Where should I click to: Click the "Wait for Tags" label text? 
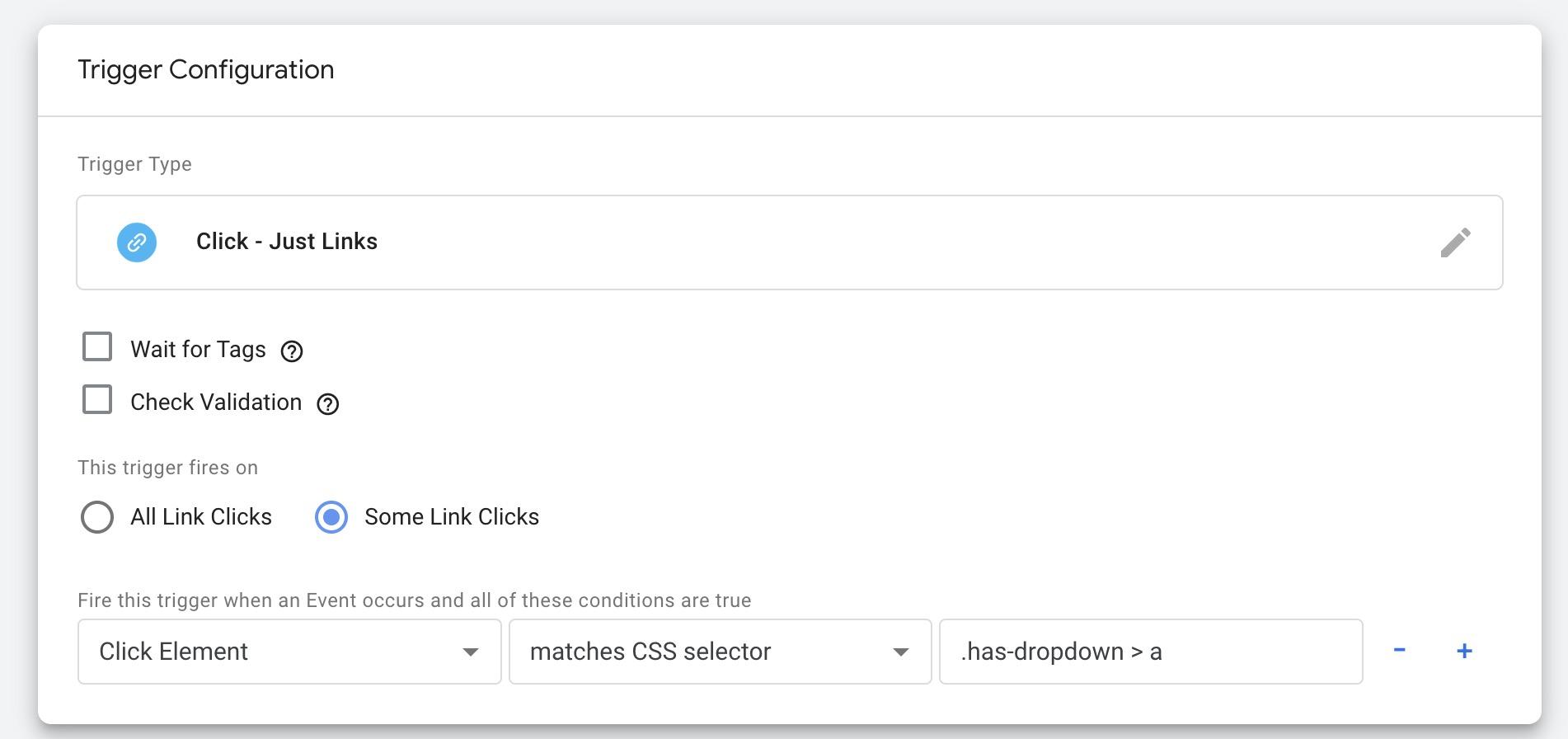tap(198, 350)
